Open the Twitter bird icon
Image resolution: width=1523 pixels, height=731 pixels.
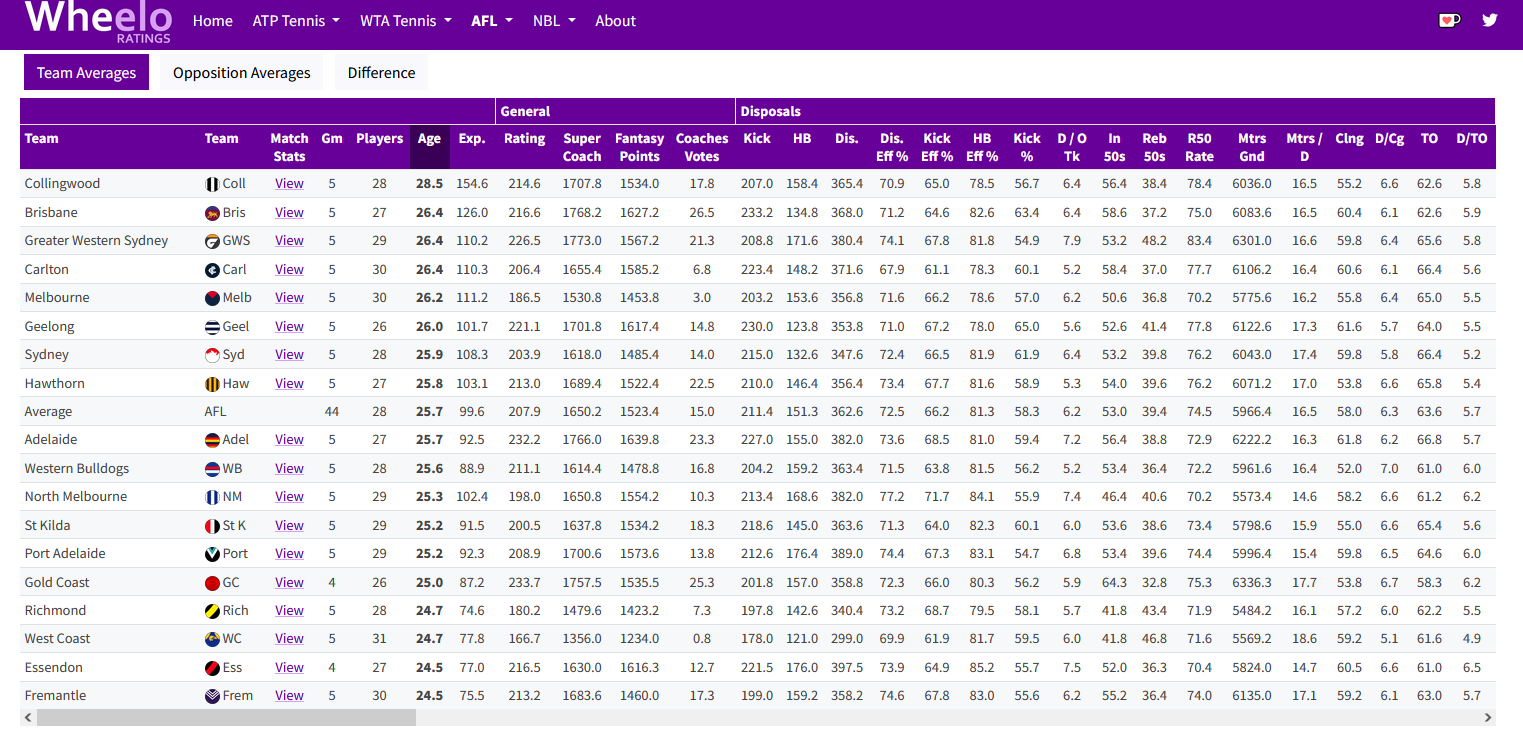(1490, 20)
